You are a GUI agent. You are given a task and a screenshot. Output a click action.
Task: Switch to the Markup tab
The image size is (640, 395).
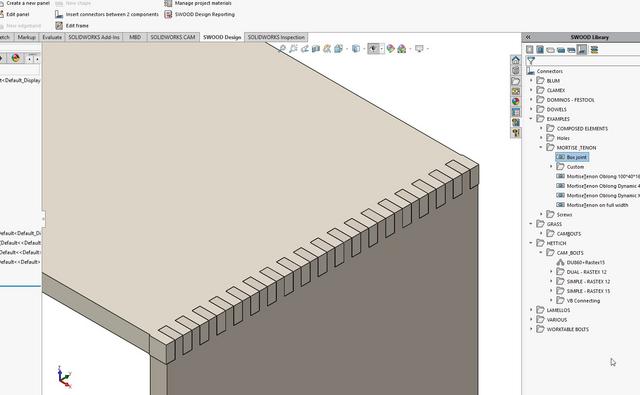coord(27,37)
